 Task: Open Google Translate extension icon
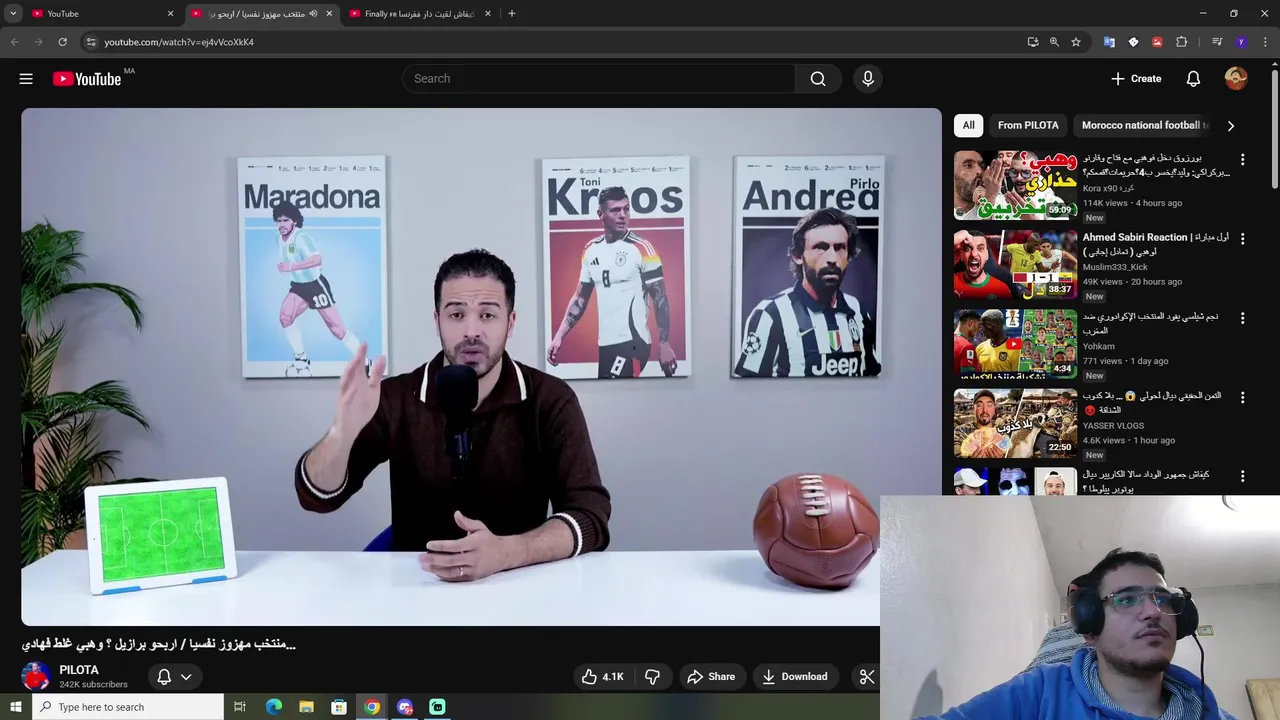[1109, 42]
